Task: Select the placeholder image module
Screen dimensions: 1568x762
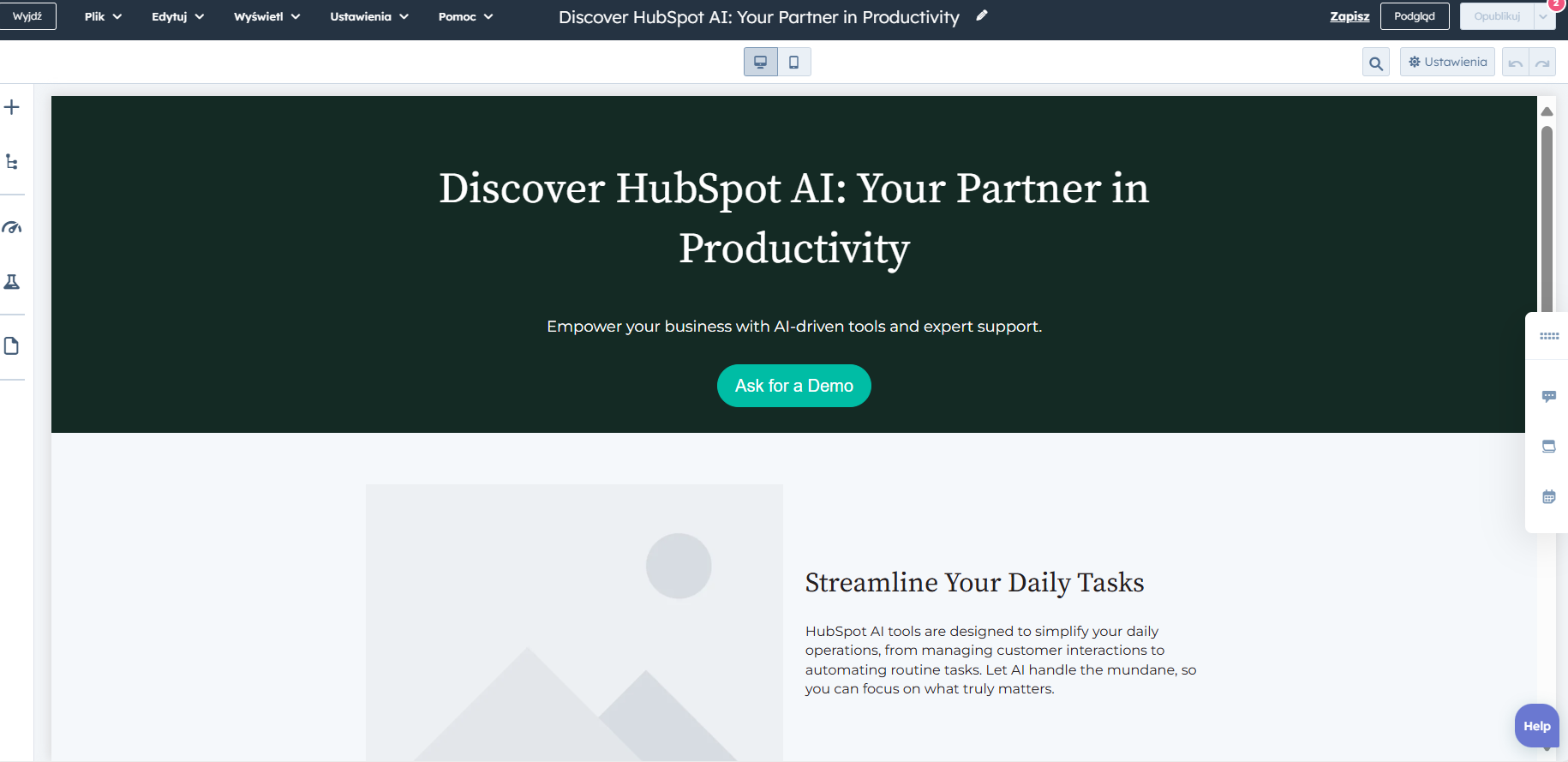Action: pyautogui.click(x=574, y=622)
